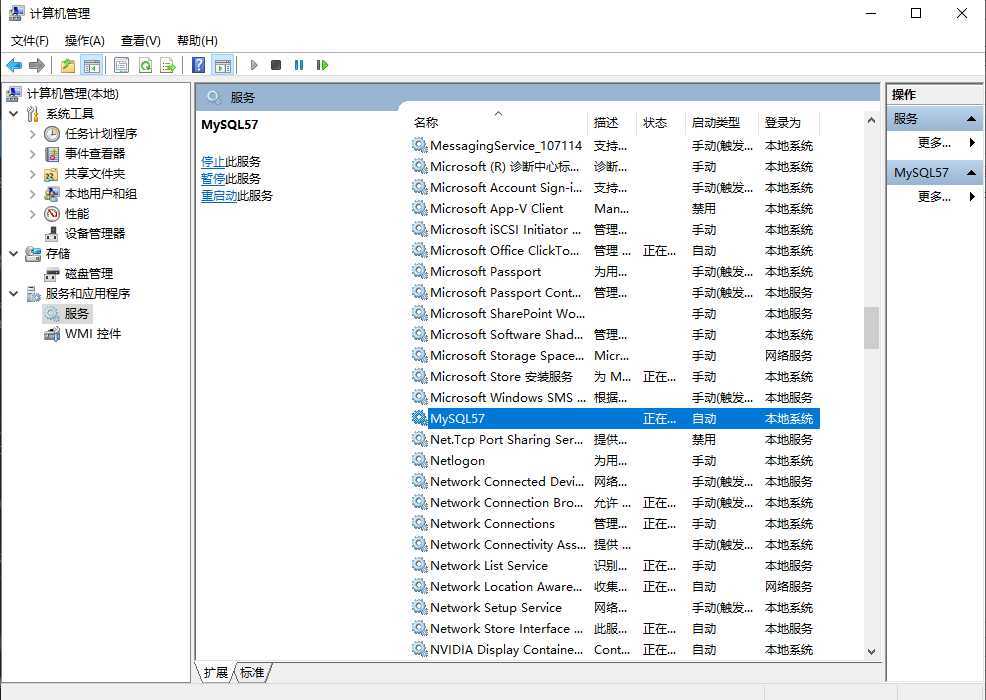
Task: Open the 帮助(H) menu
Action: 197,41
